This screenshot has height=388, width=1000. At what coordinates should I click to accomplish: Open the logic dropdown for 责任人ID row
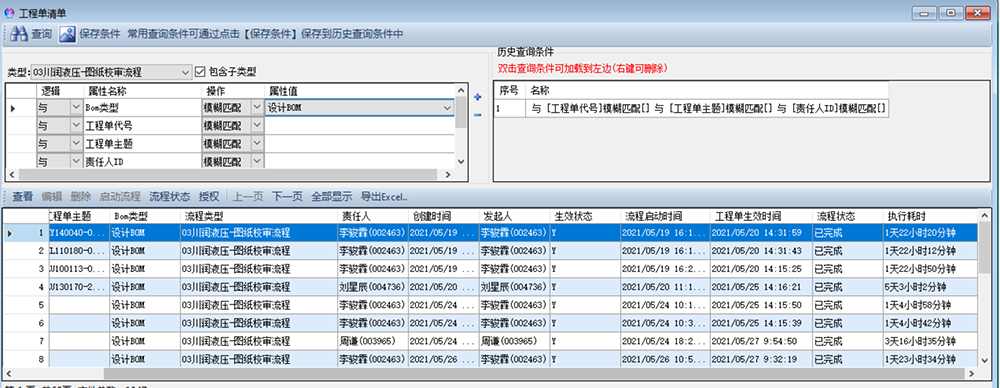click(77, 161)
